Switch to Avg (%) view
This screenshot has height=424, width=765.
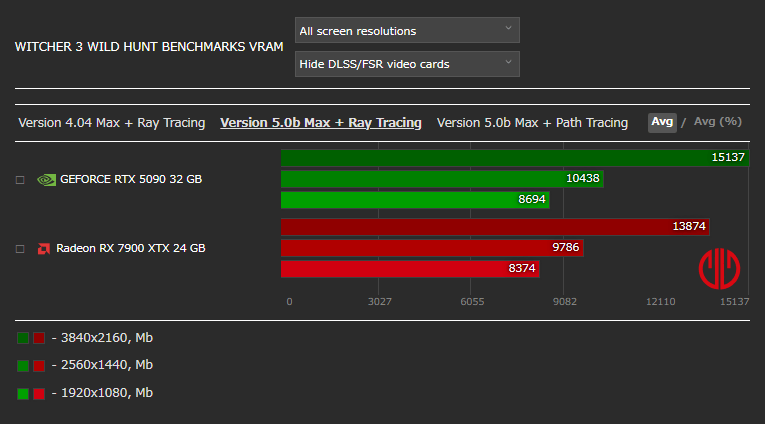point(718,121)
